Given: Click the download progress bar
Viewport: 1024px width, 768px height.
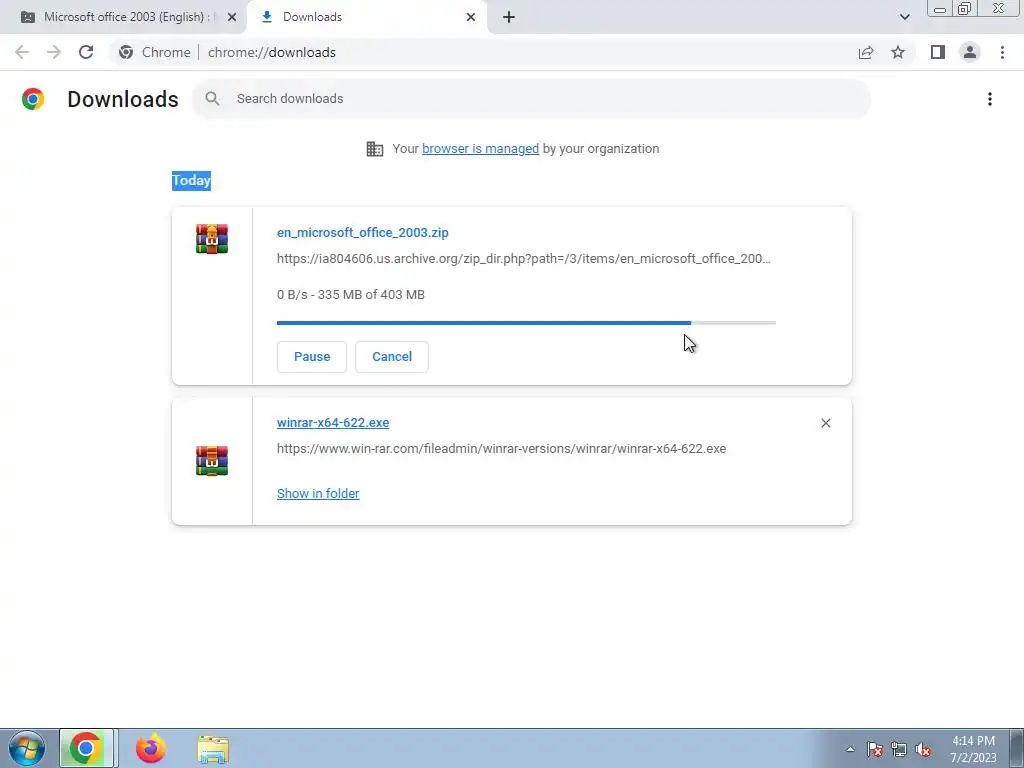Looking at the screenshot, I should pyautogui.click(x=526, y=323).
